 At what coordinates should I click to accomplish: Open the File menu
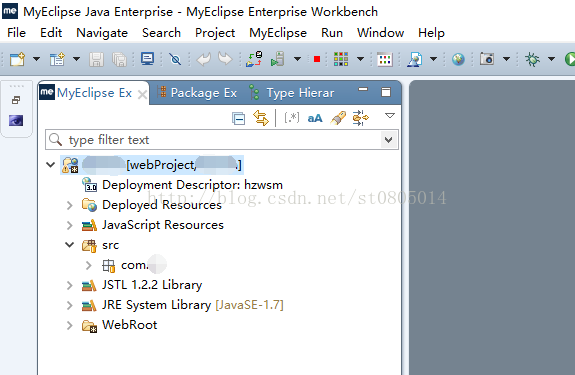(17, 33)
